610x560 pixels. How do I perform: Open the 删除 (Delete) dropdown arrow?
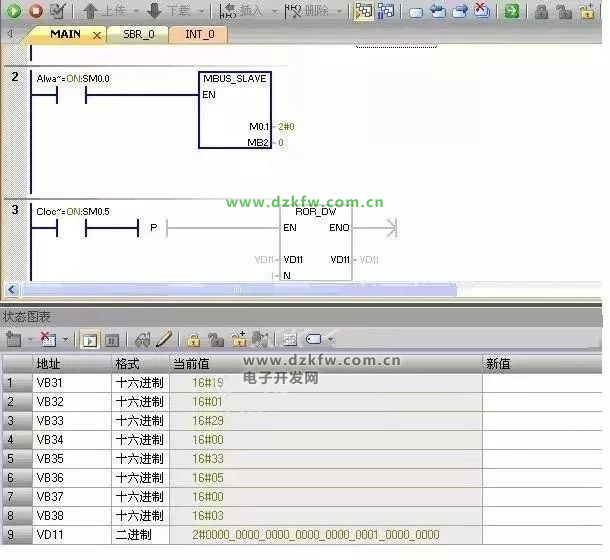(x=339, y=12)
